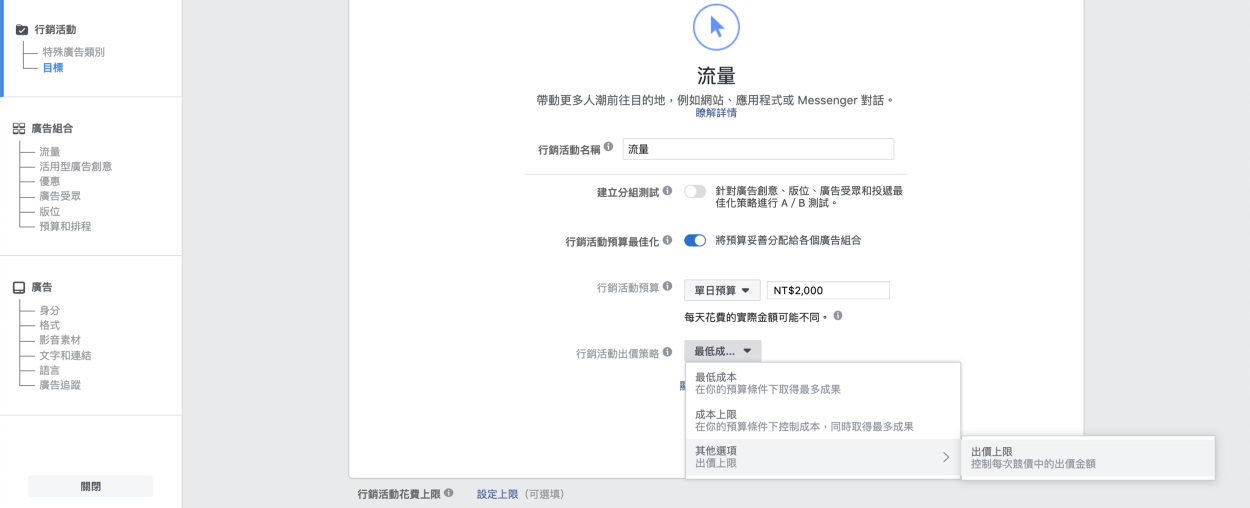Image resolution: width=1250 pixels, height=508 pixels.
Task: Click the 關閉 button
Action: click(x=90, y=486)
